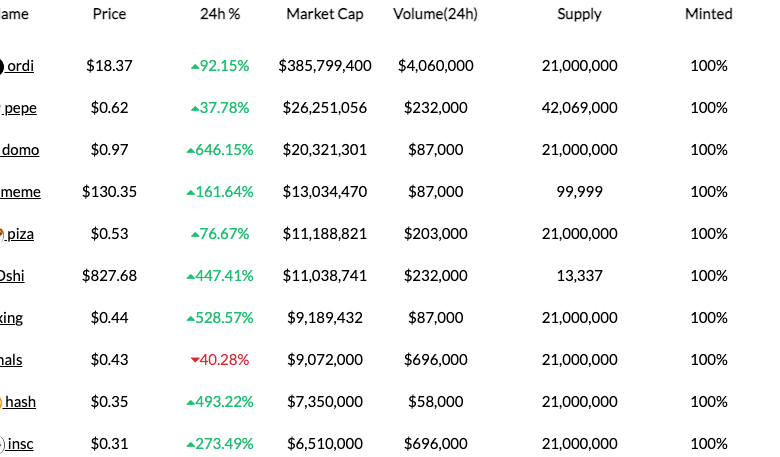
Task: Open the ordi token link
Action: tap(20, 66)
